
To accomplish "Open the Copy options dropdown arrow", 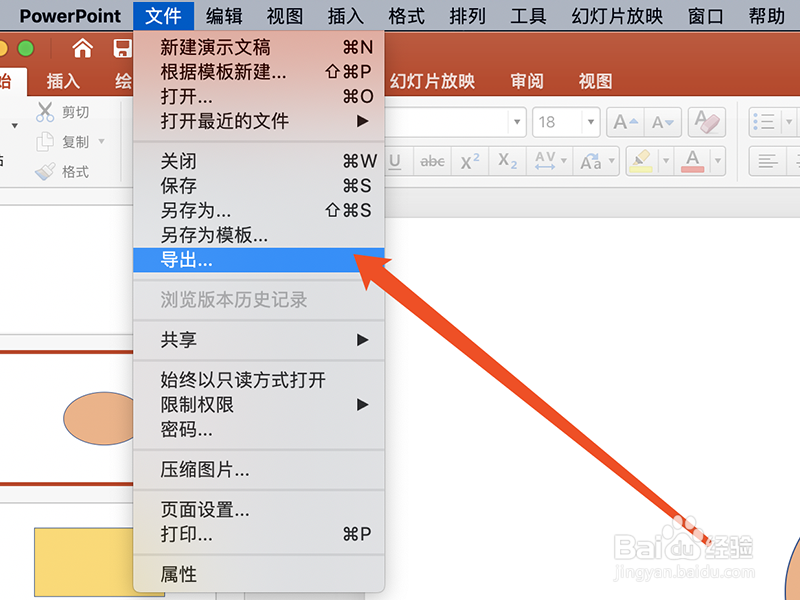I will point(102,141).
